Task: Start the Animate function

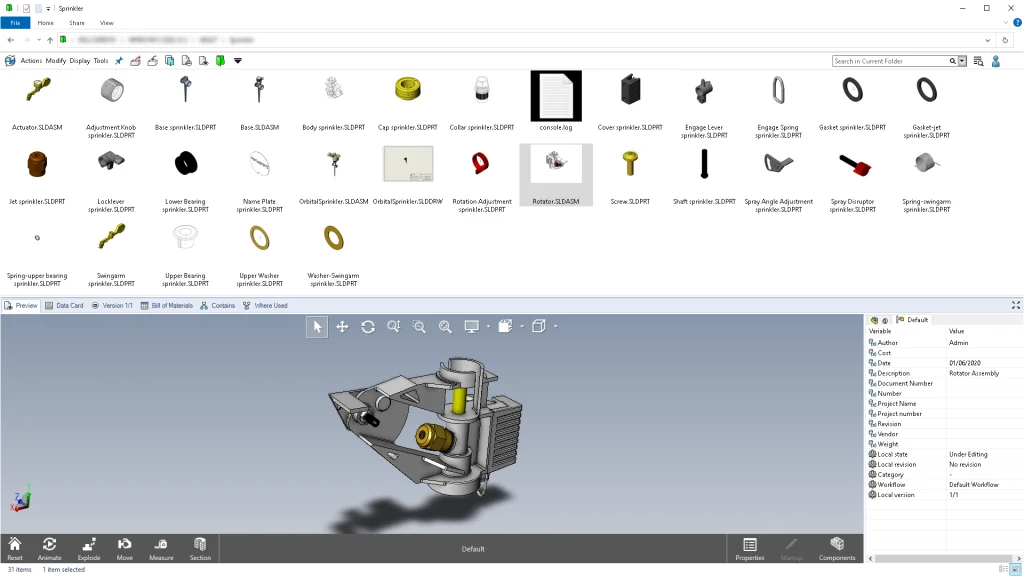Action: pos(49,548)
